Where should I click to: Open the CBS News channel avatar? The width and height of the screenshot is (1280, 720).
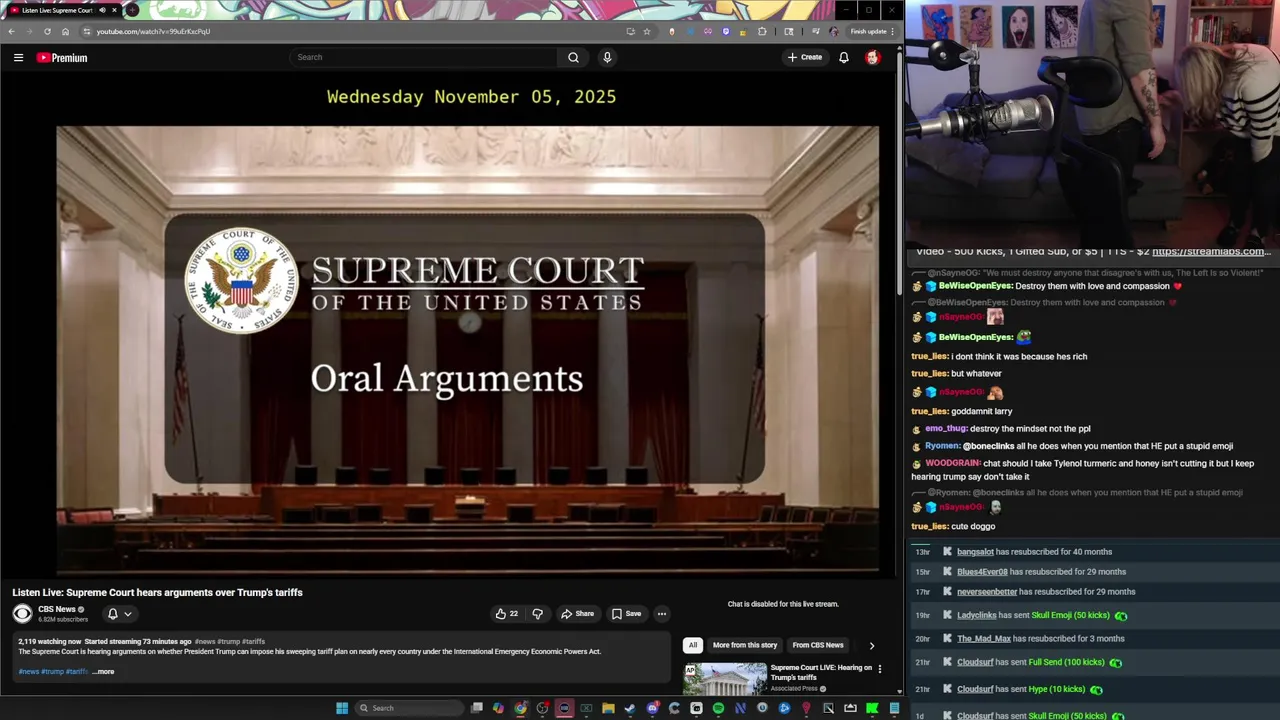coord(22,613)
